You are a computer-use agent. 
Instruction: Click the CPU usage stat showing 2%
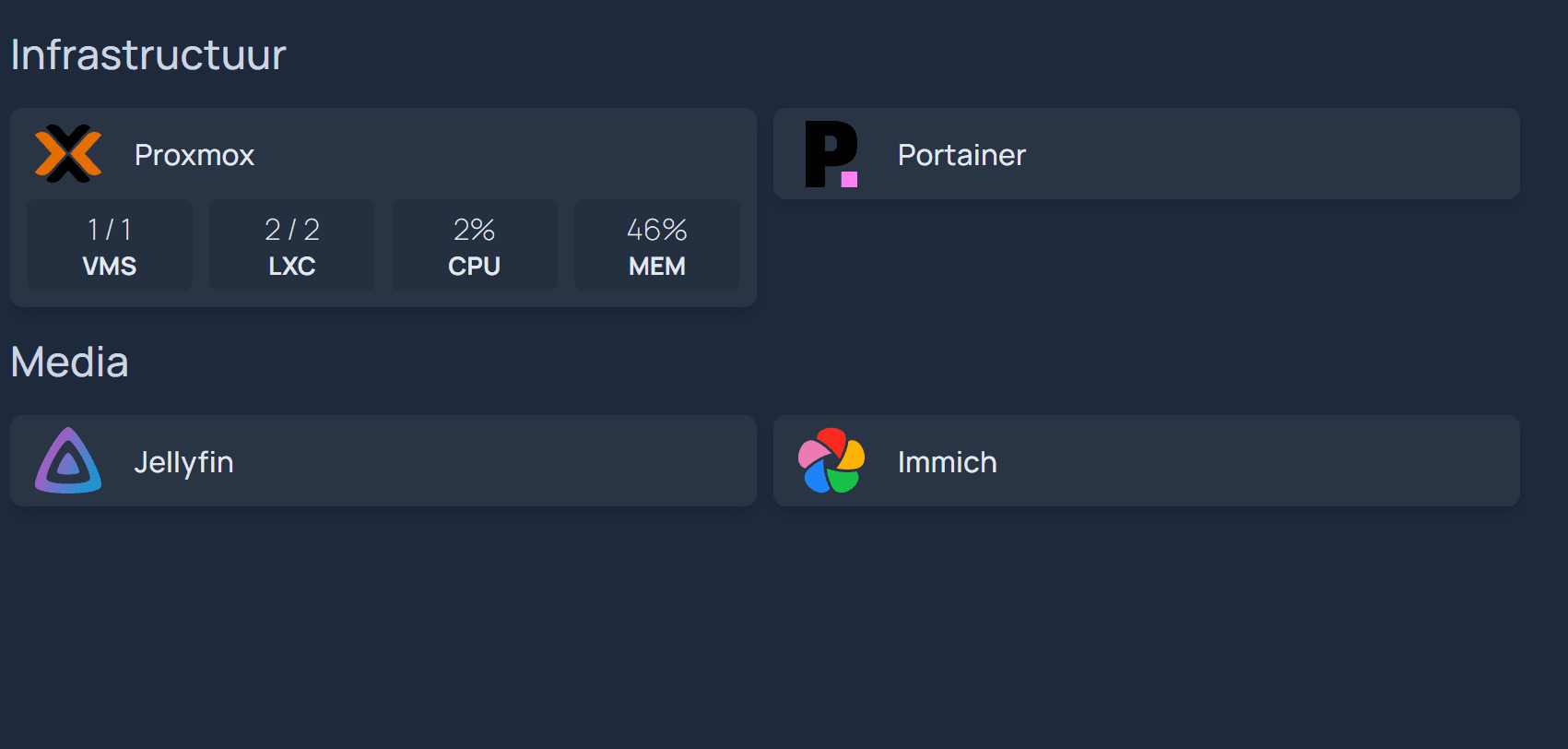click(x=474, y=244)
